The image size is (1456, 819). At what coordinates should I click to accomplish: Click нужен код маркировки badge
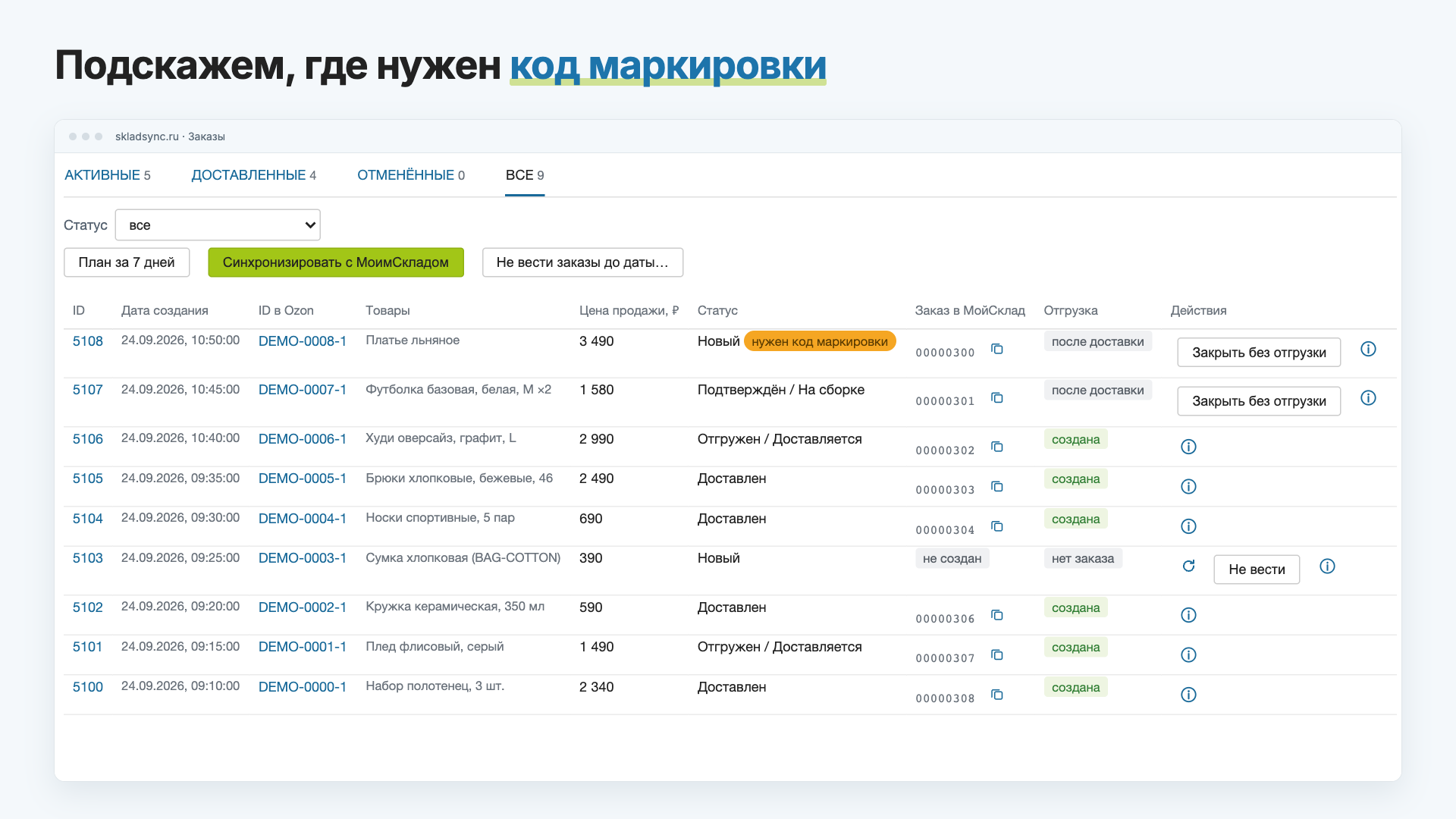[820, 341]
